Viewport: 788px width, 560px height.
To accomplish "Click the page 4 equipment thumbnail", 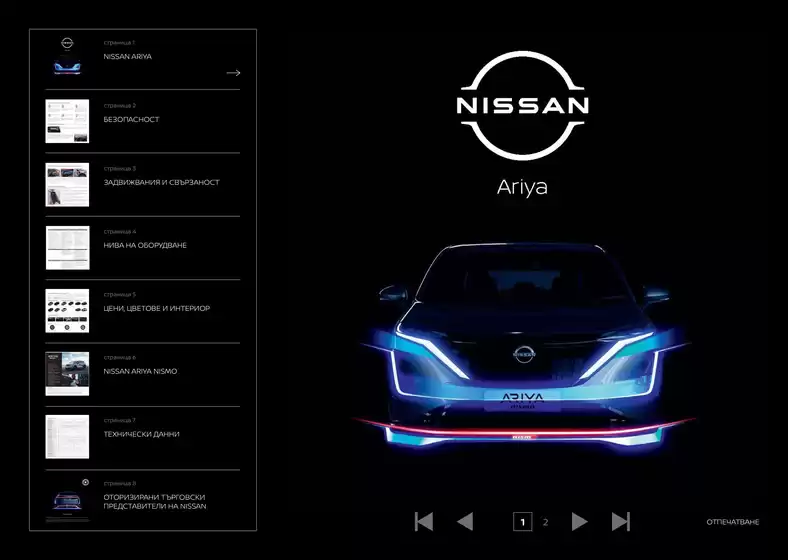I will pos(68,247).
